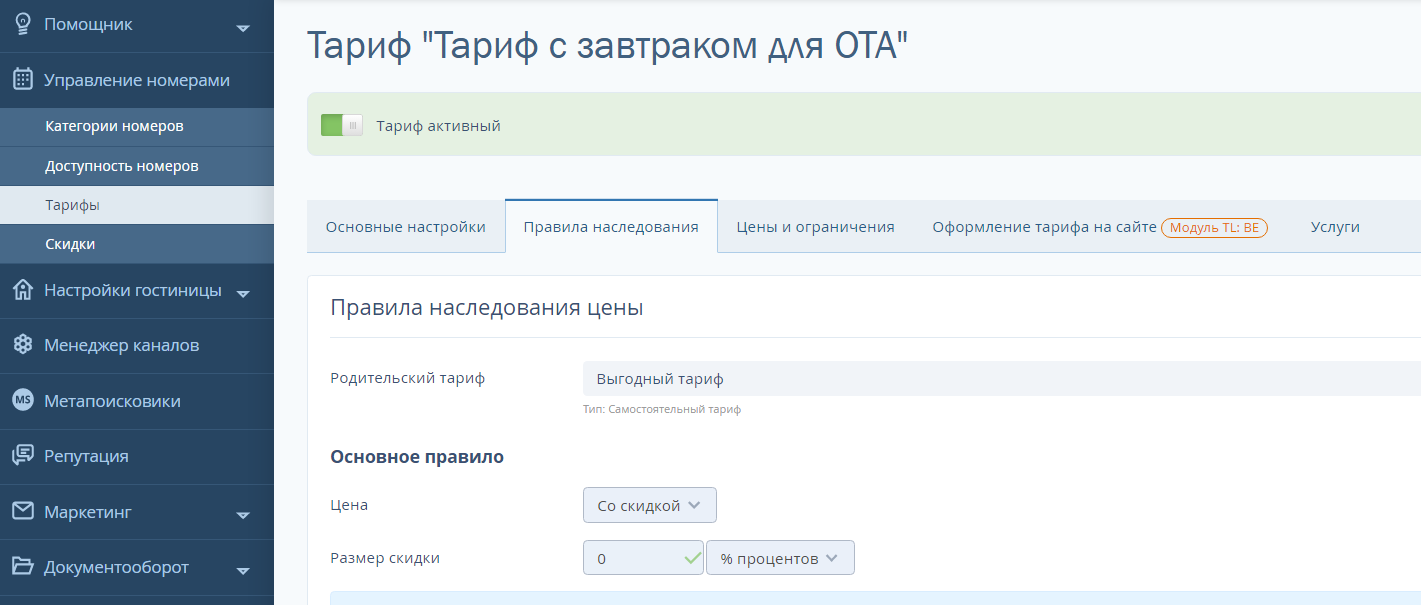Expand the Документооборот menu arrow
The height and width of the screenshot is (605, 1421).
243,570
